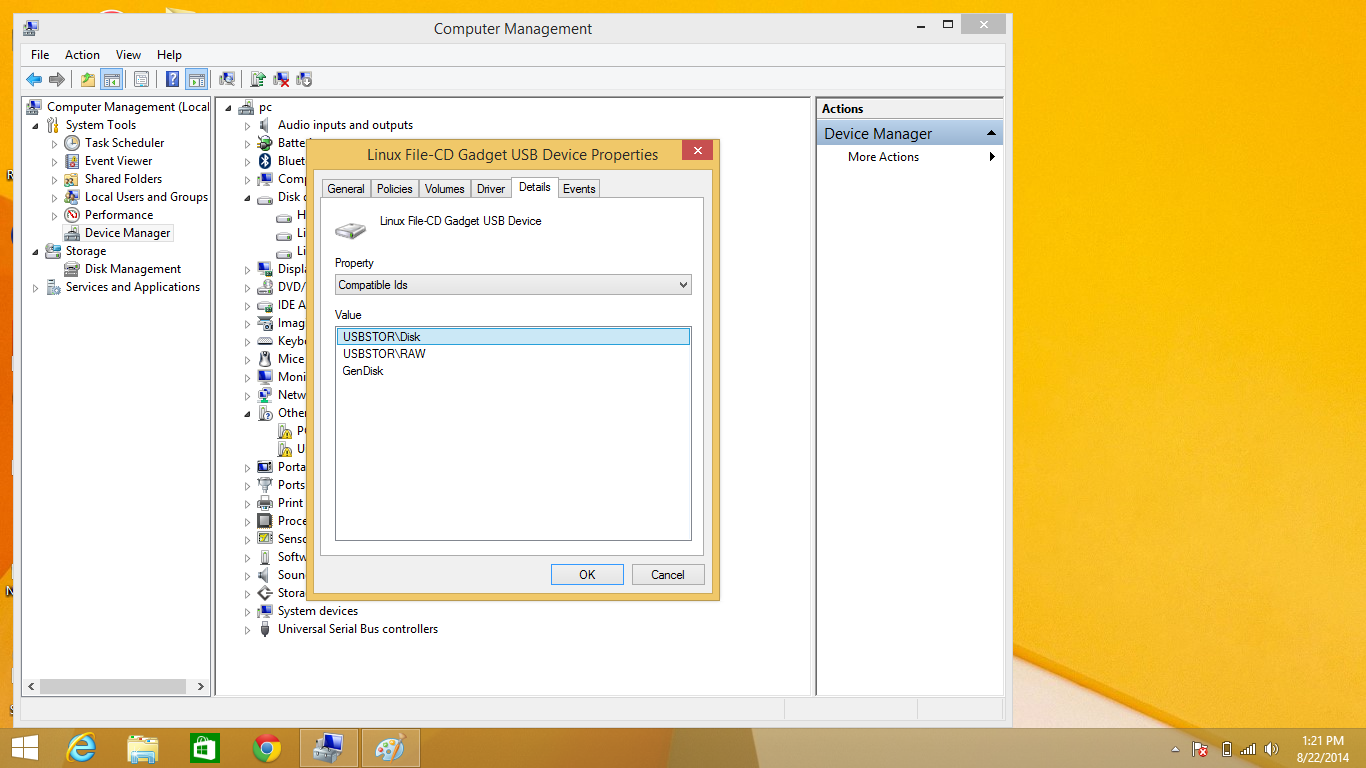Viewport: 1366px width, 768px height.
Task: Expand Universal Serial Bus controllers
Action: pos(248,630)
